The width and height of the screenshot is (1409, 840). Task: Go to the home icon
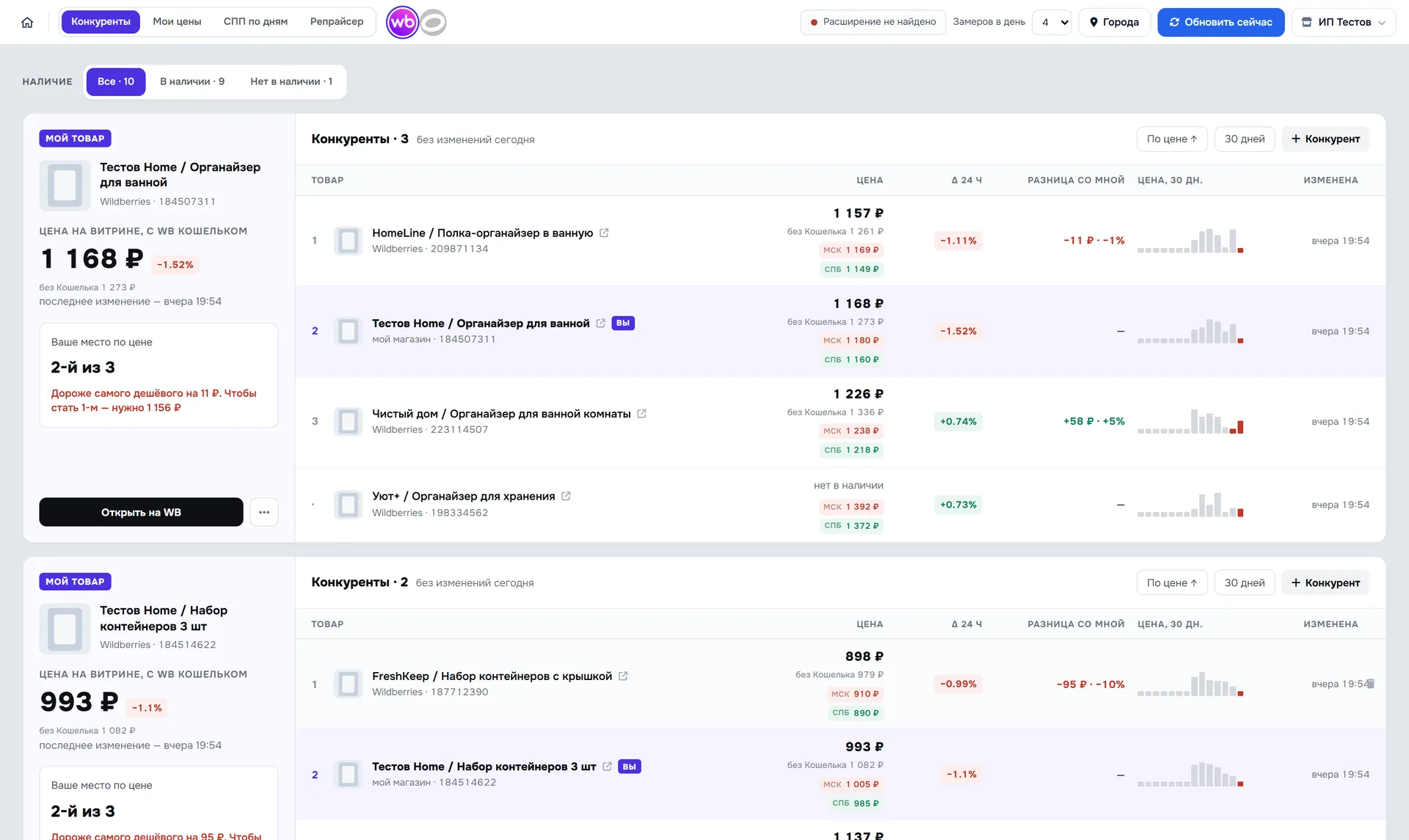(27, 22)
